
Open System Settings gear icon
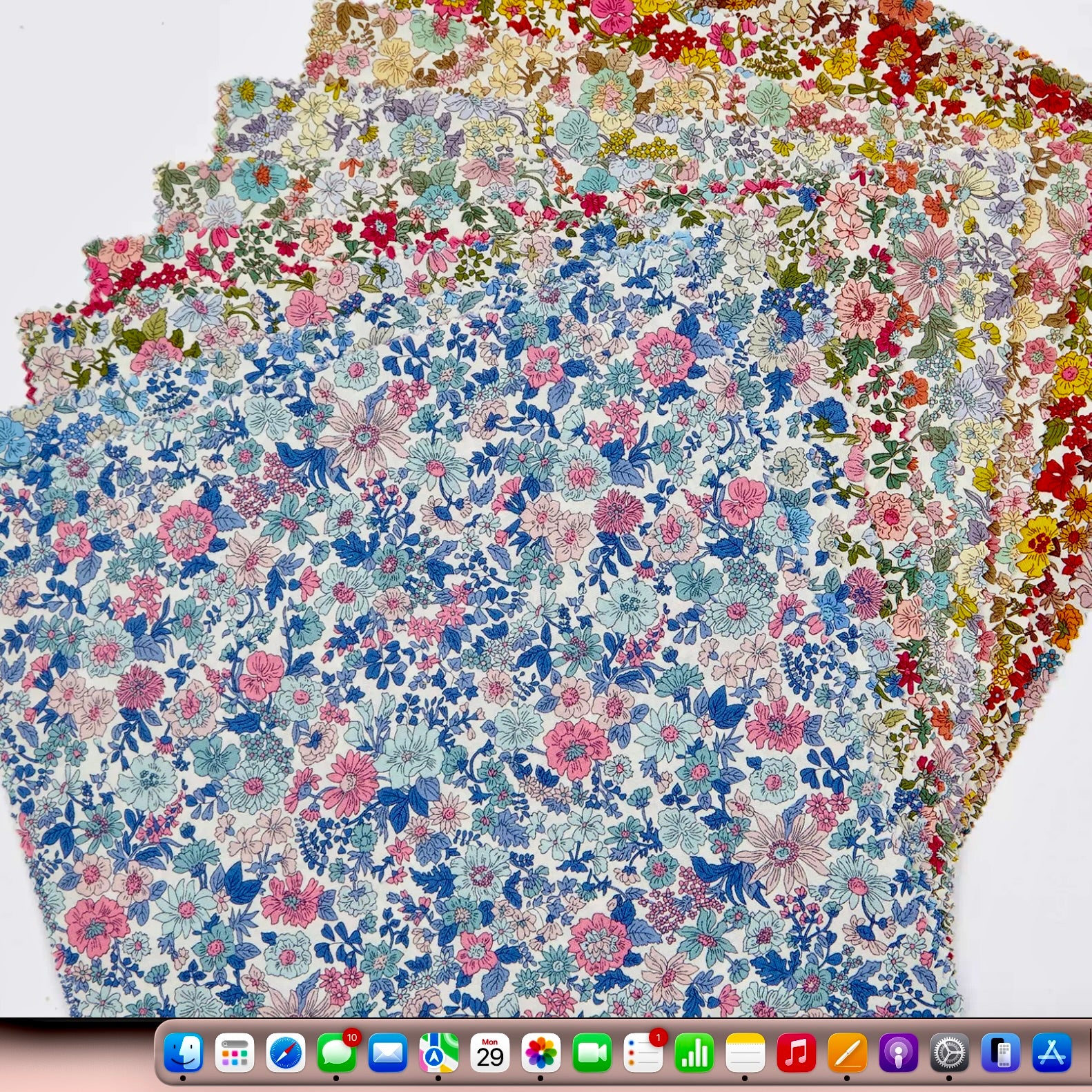point(950,1053)
